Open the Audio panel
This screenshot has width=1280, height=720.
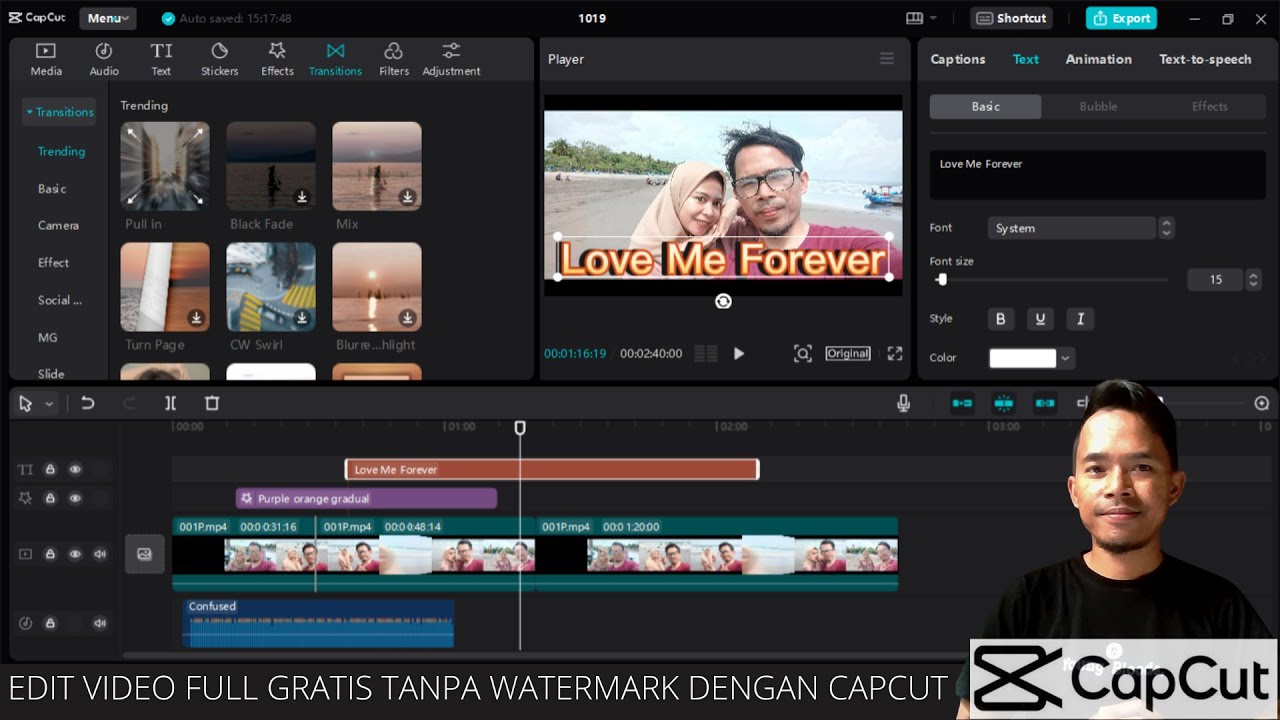point(103,57)
